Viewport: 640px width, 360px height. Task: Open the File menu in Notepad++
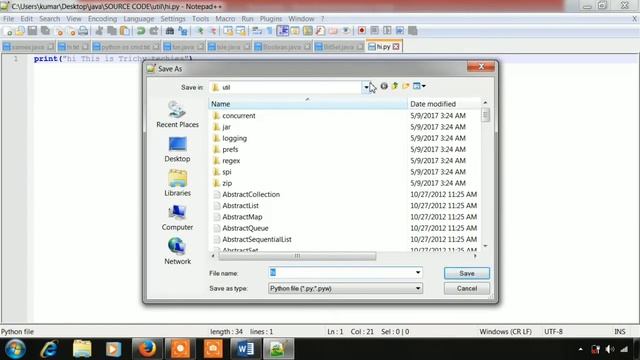pos(9,19)
